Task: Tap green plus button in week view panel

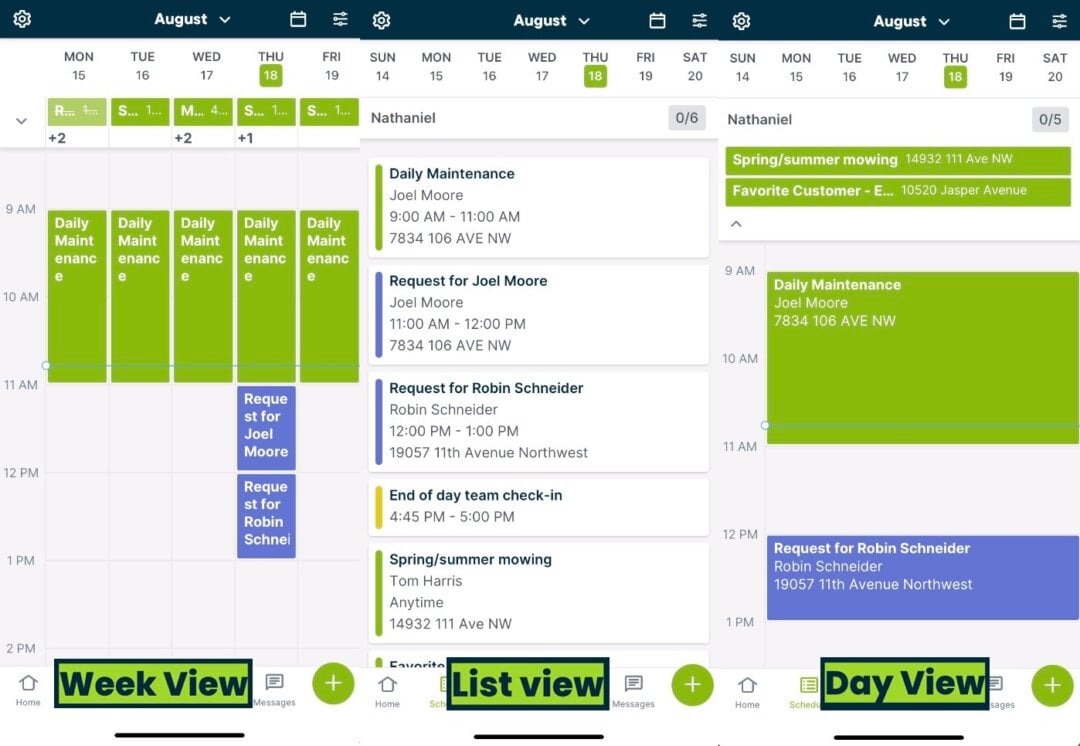Action: point(333,684)
